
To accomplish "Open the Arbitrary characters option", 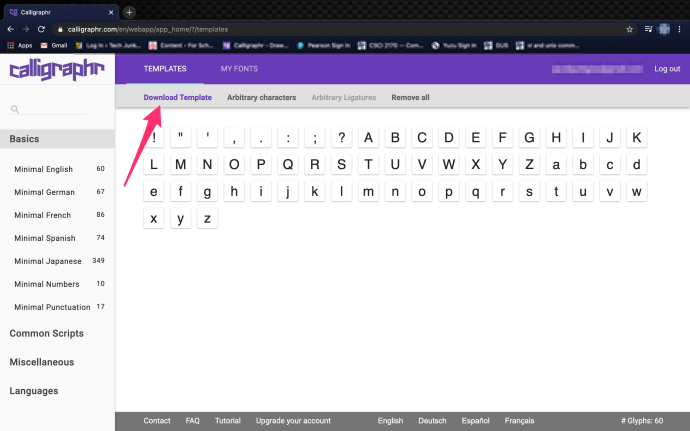I will pyautogui.click(x=261, y=98).
